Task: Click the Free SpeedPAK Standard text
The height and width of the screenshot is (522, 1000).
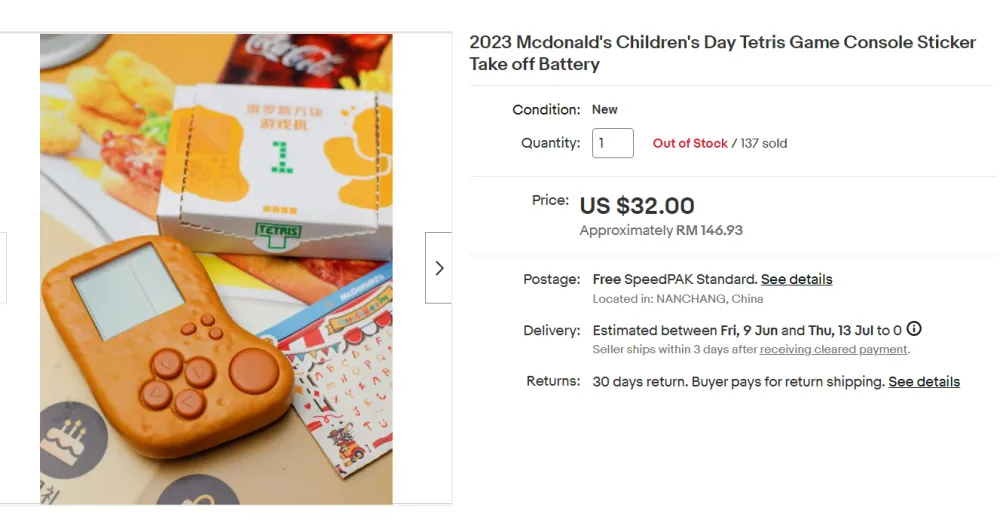Action: point(674,279)
